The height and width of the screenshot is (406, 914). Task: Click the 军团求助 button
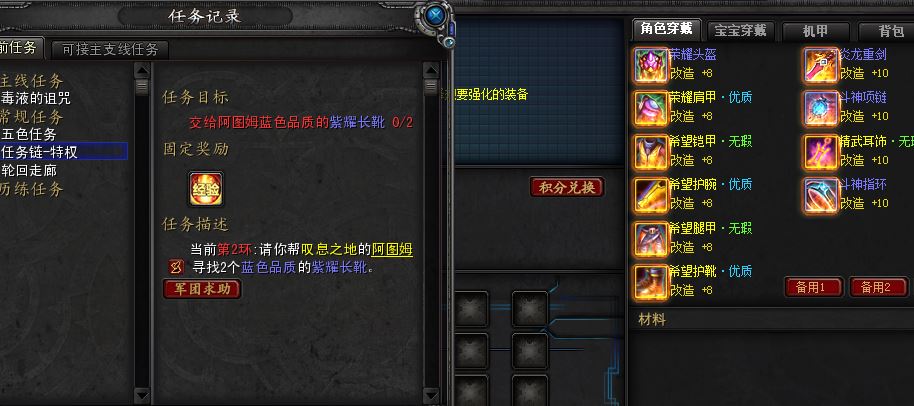click(202, 289)
